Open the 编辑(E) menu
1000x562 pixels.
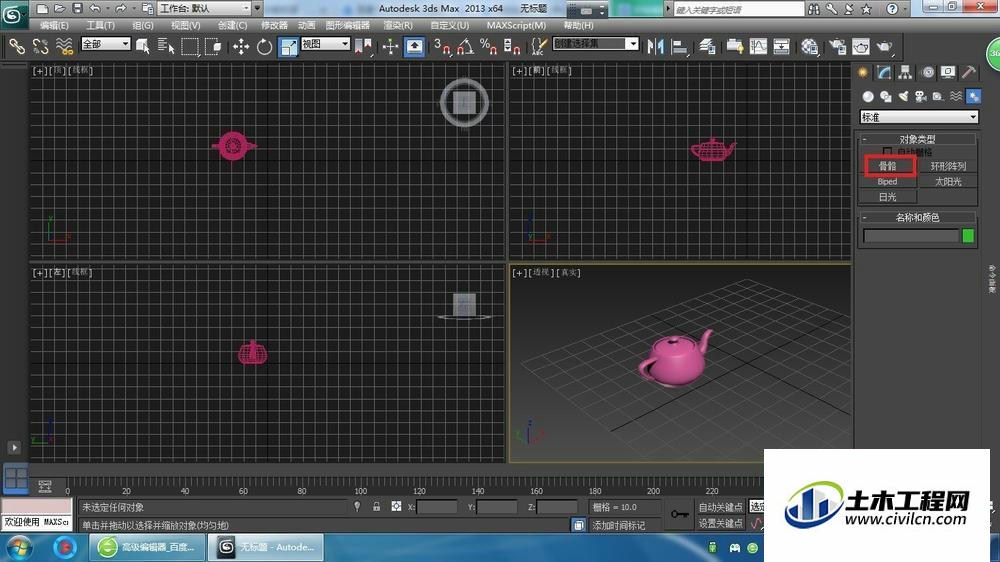pyautogui.click(x=54, y=25)
